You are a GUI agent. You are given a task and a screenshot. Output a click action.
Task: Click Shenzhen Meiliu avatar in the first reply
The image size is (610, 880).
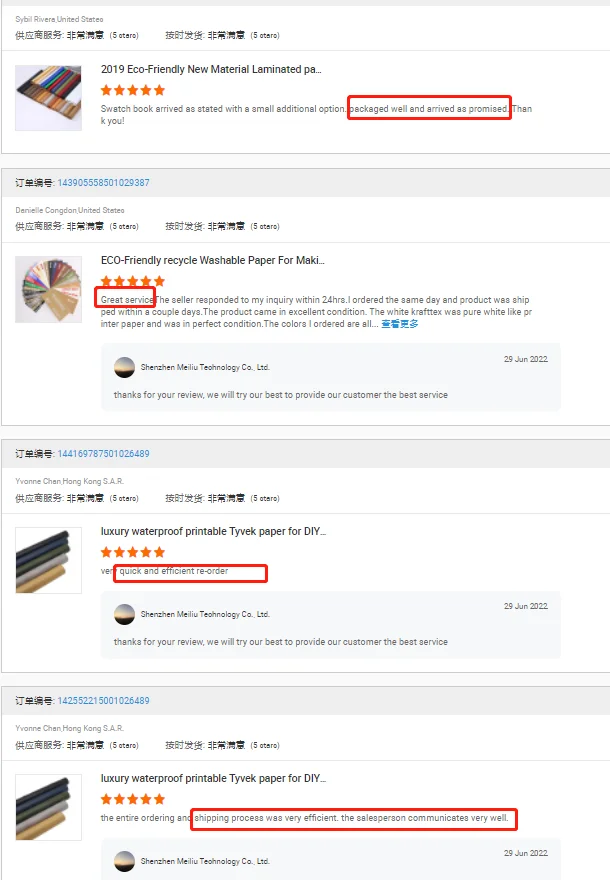[x=124, y=367]
